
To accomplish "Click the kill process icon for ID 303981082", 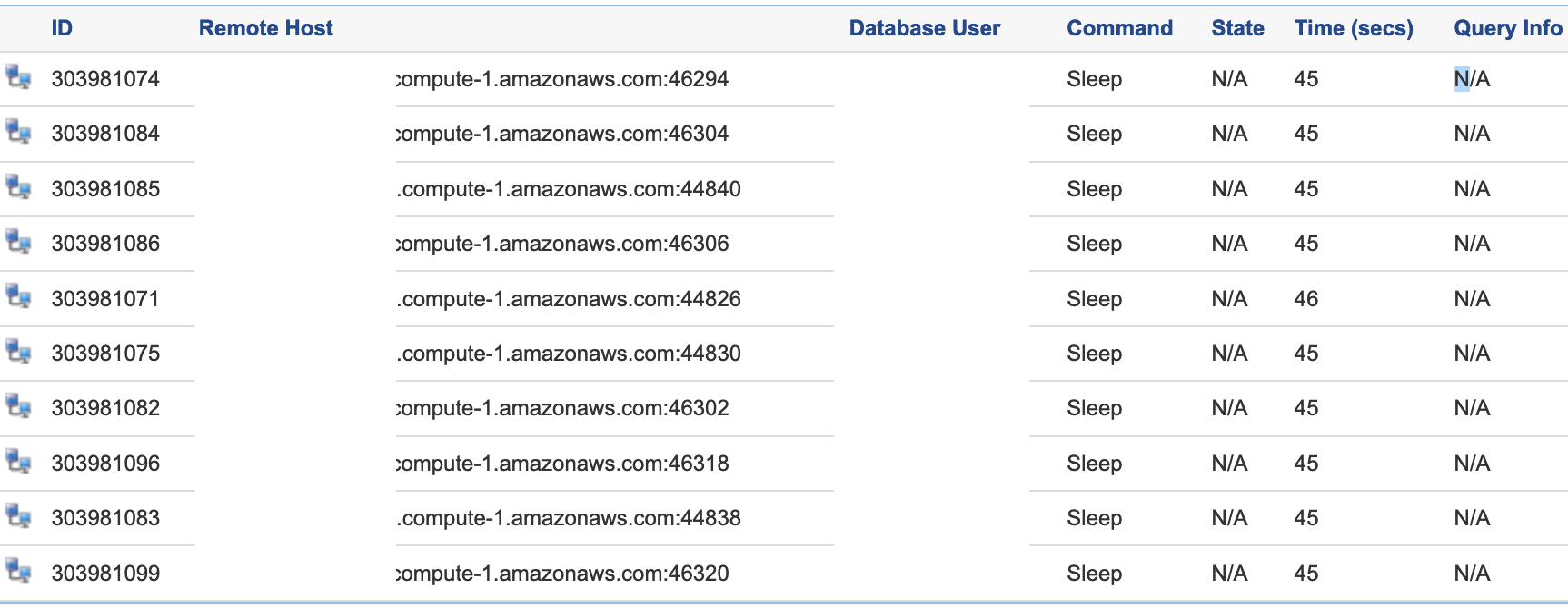I will click(19, 408).
